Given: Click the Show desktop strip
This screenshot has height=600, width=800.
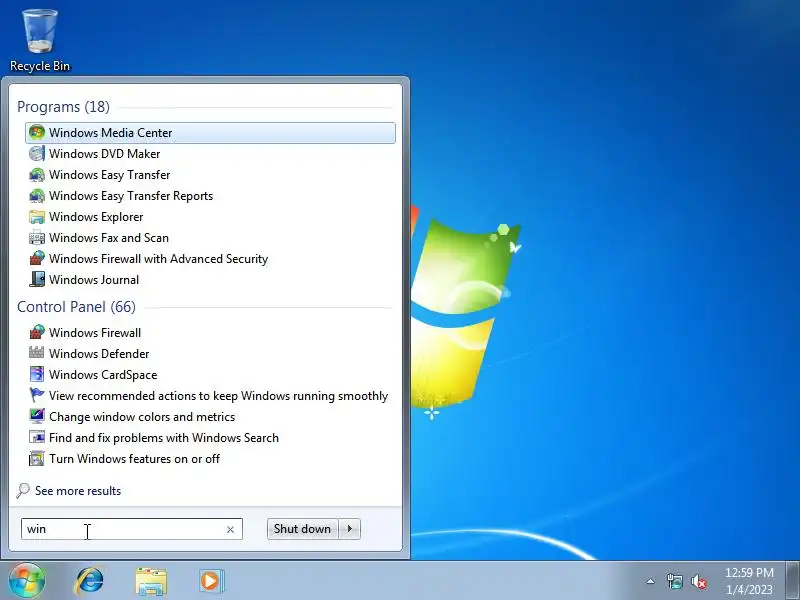Looking at the screenshot, I should [x=793, y=581].
